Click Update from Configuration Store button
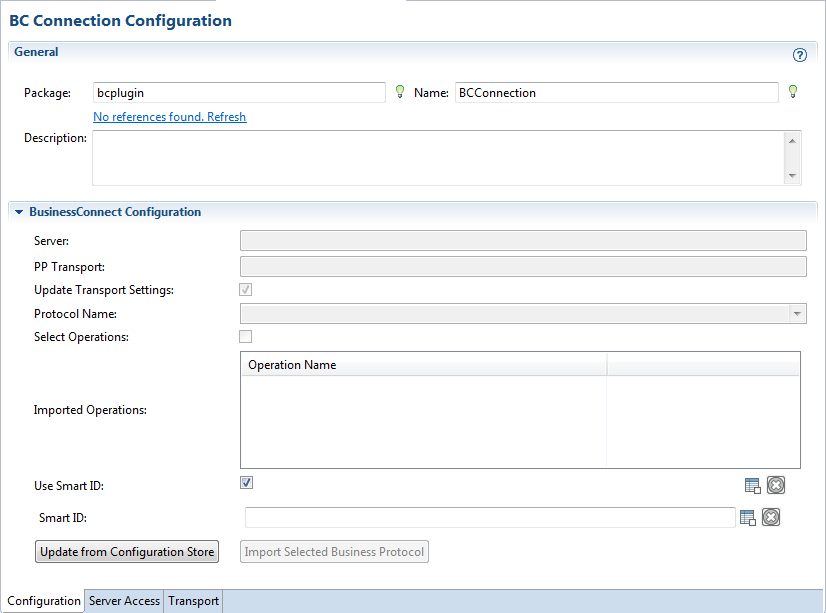The width and height of the screenshot is (826, 613). coord(127,552)
